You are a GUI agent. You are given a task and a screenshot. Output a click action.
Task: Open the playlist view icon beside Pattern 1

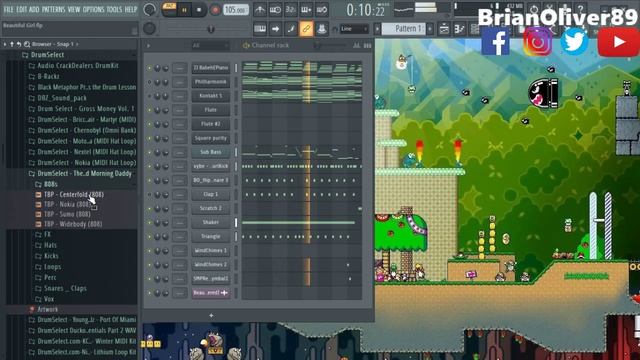444,29
